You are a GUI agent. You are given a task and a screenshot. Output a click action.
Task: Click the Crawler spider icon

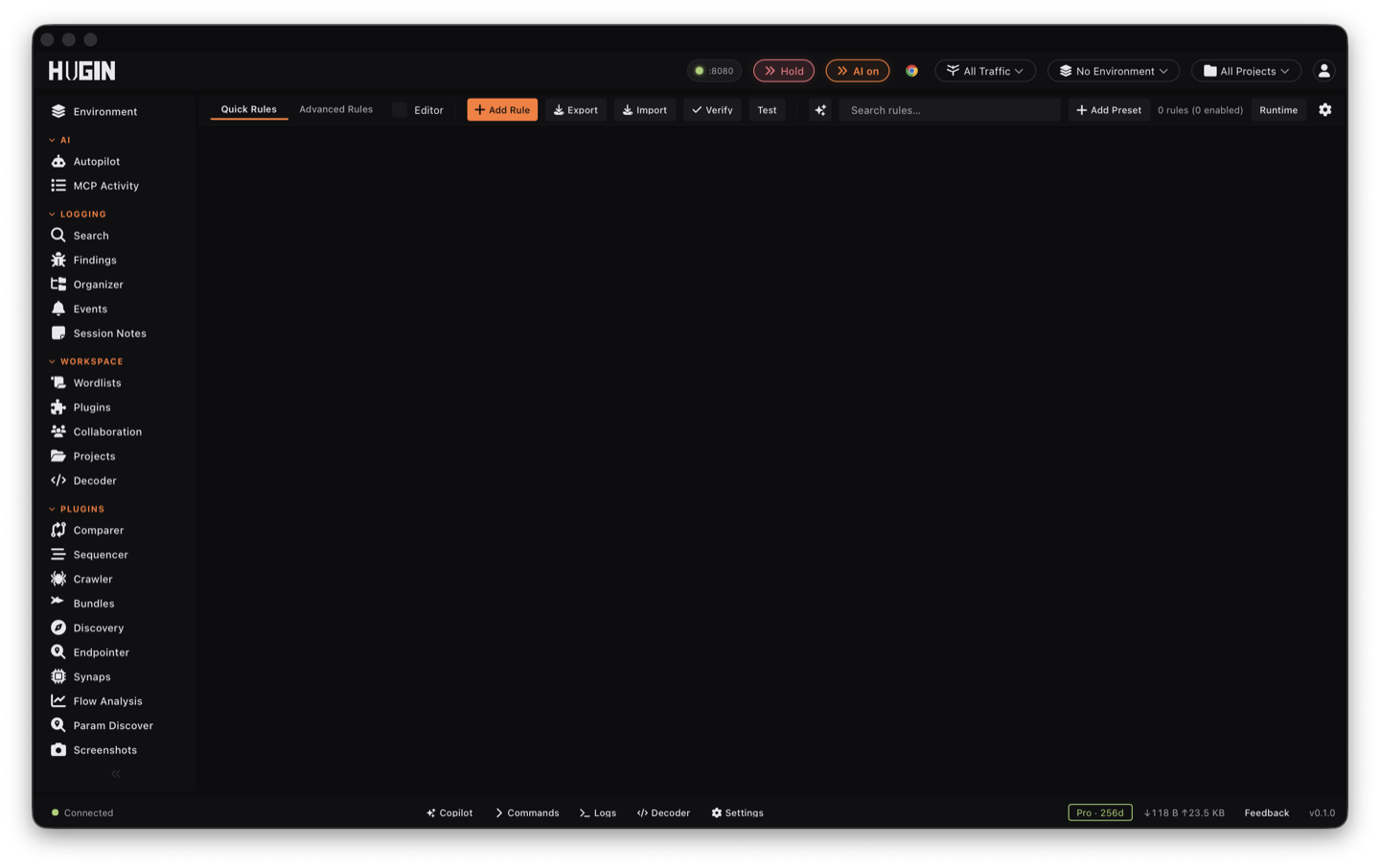(58, 579)
